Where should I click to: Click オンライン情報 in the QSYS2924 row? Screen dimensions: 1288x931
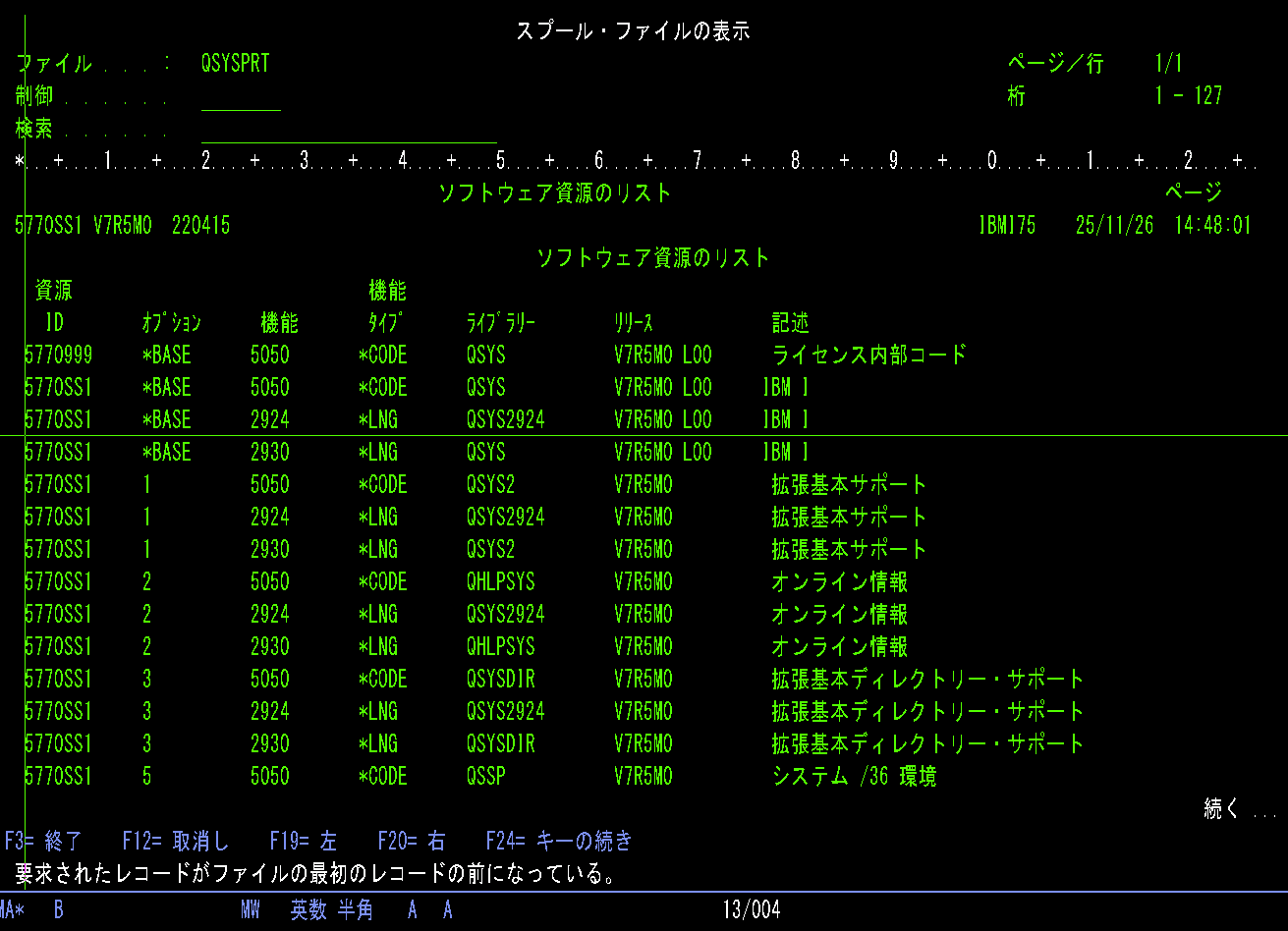840,615
